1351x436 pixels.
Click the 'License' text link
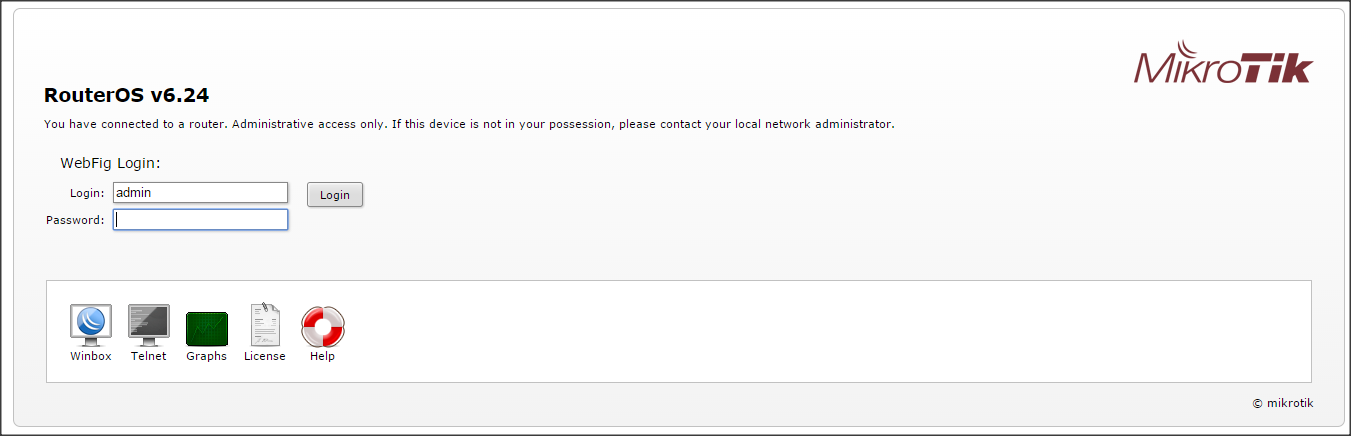coord(264,356)
